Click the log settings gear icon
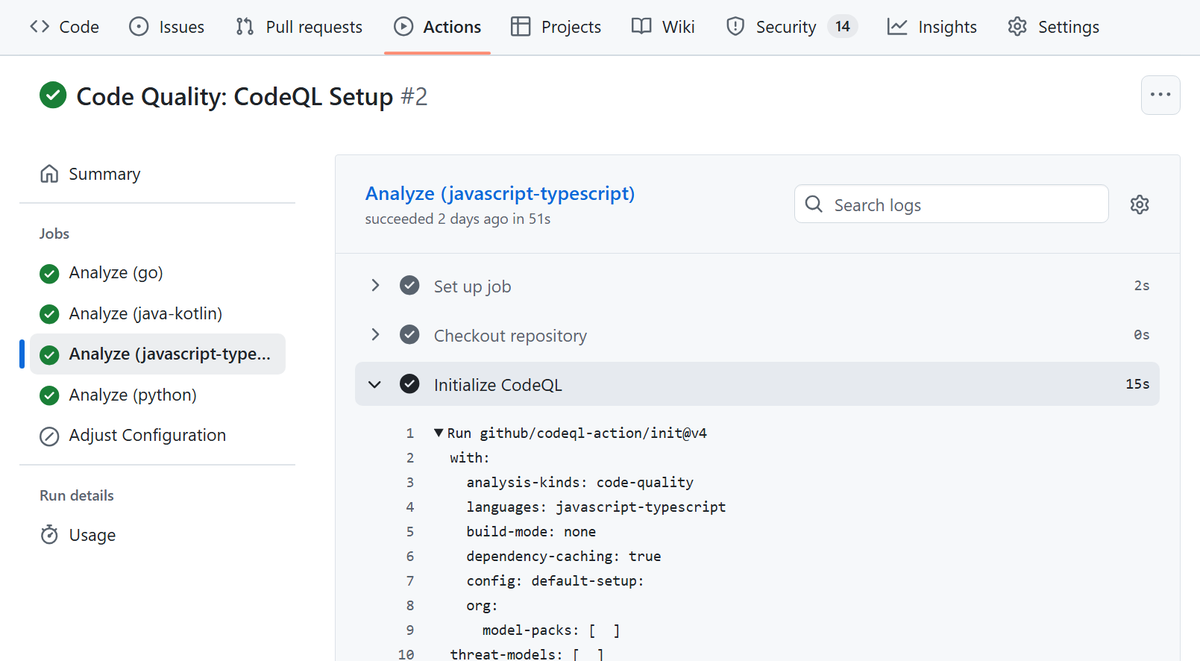Screen dimensions: 1200x661 (x=1139, y=205)
